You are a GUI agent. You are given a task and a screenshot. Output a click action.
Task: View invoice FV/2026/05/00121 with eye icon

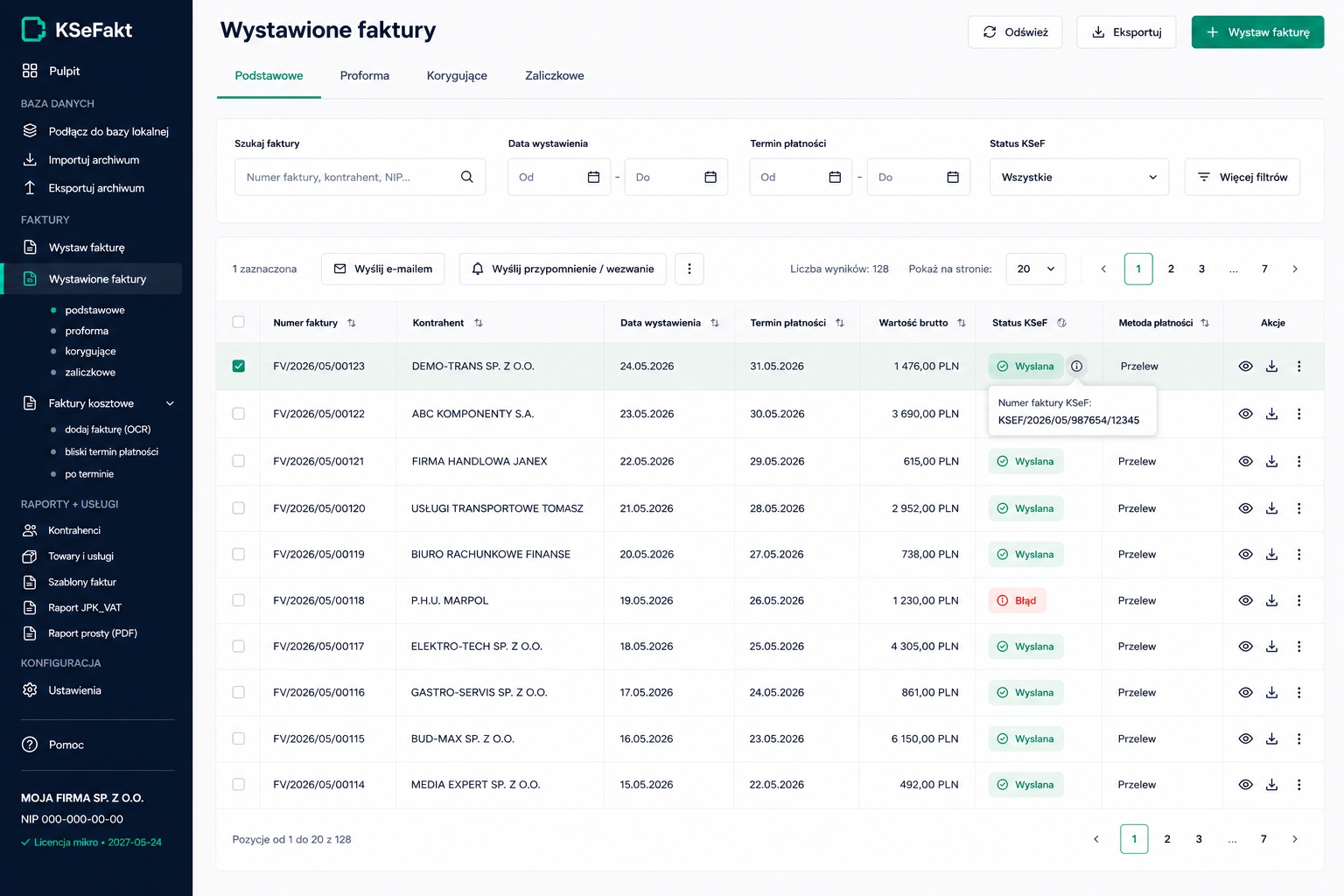click(1246, 461)
